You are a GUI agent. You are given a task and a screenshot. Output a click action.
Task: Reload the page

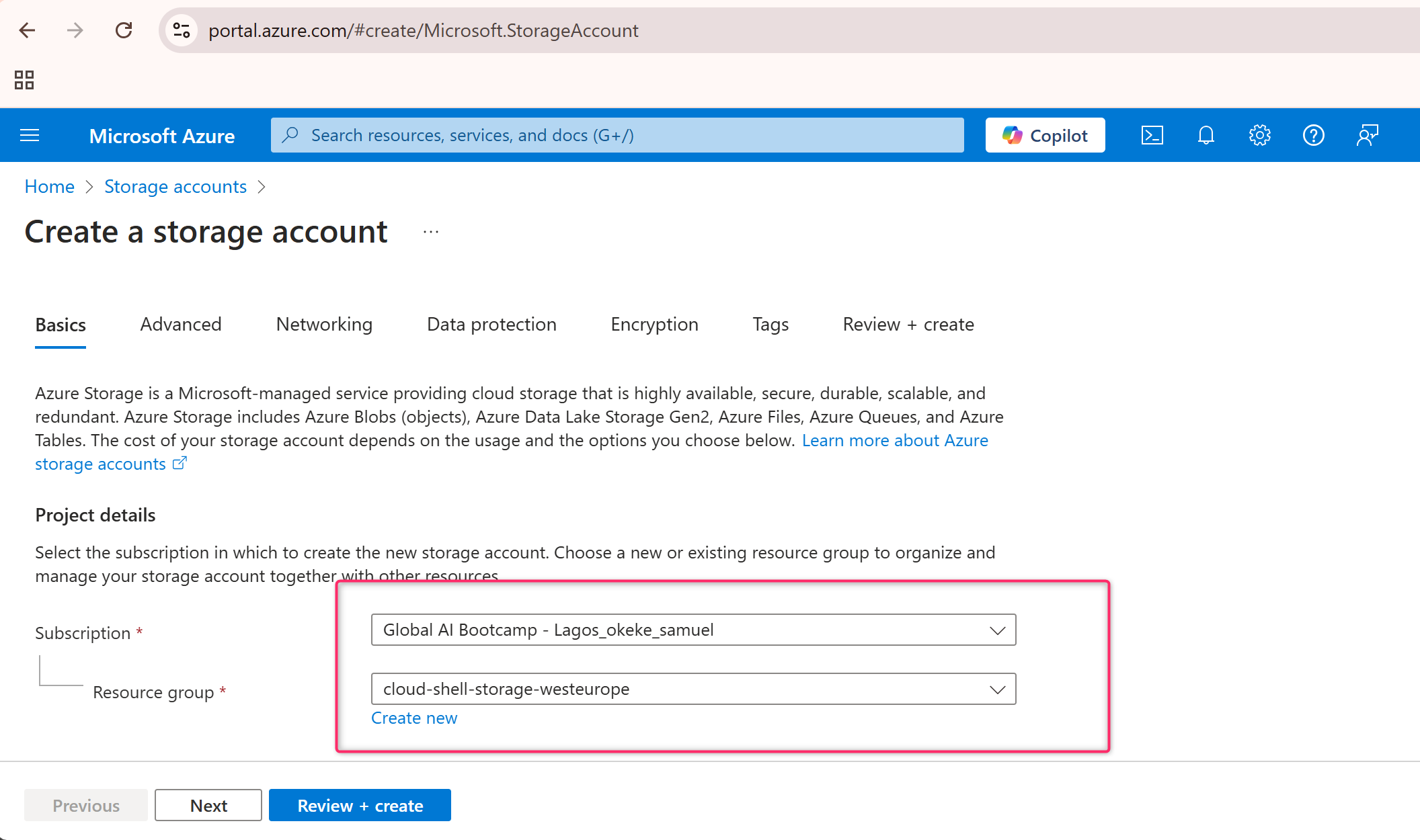tap(124, 30)
